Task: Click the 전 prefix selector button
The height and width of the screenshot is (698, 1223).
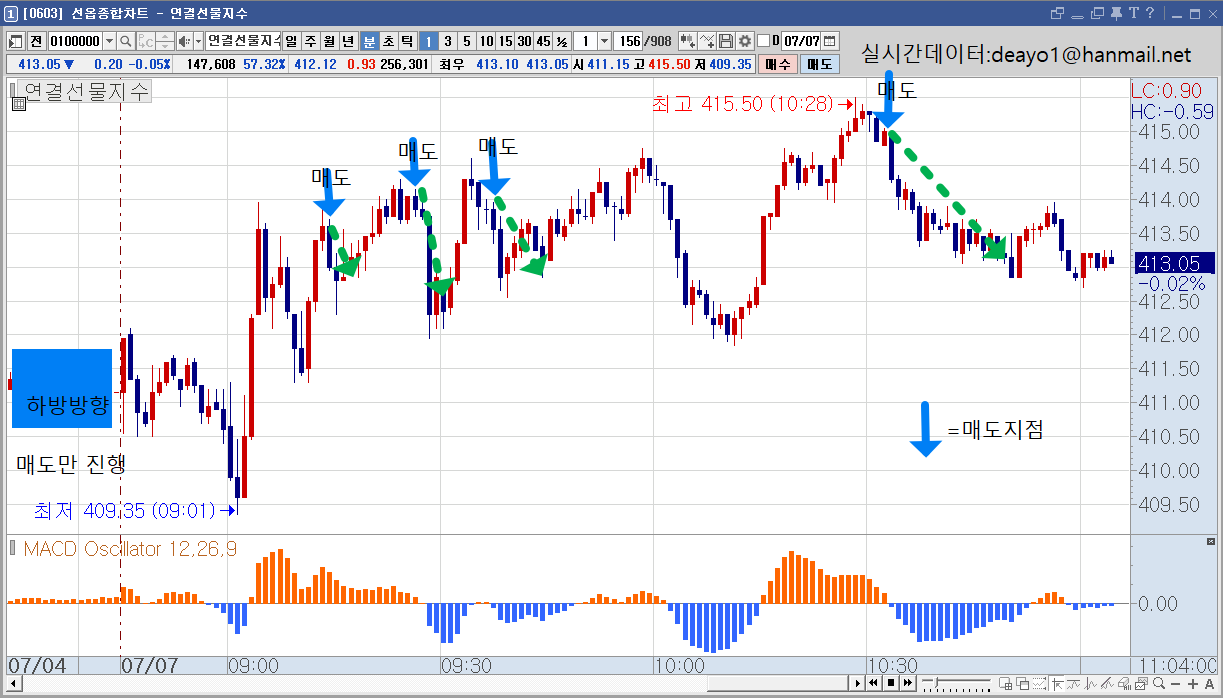Action: point(36,41)
